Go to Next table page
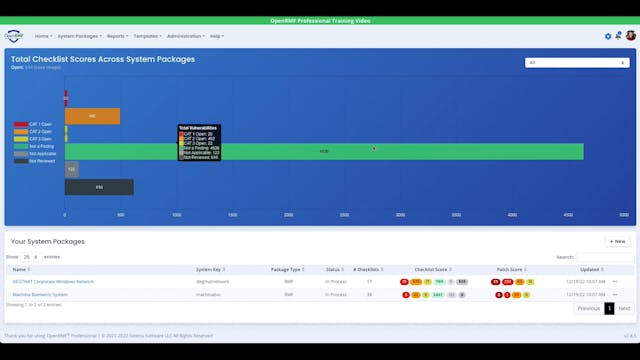The height and width of the screenshot is (360, 640). (x=624, y=308)
